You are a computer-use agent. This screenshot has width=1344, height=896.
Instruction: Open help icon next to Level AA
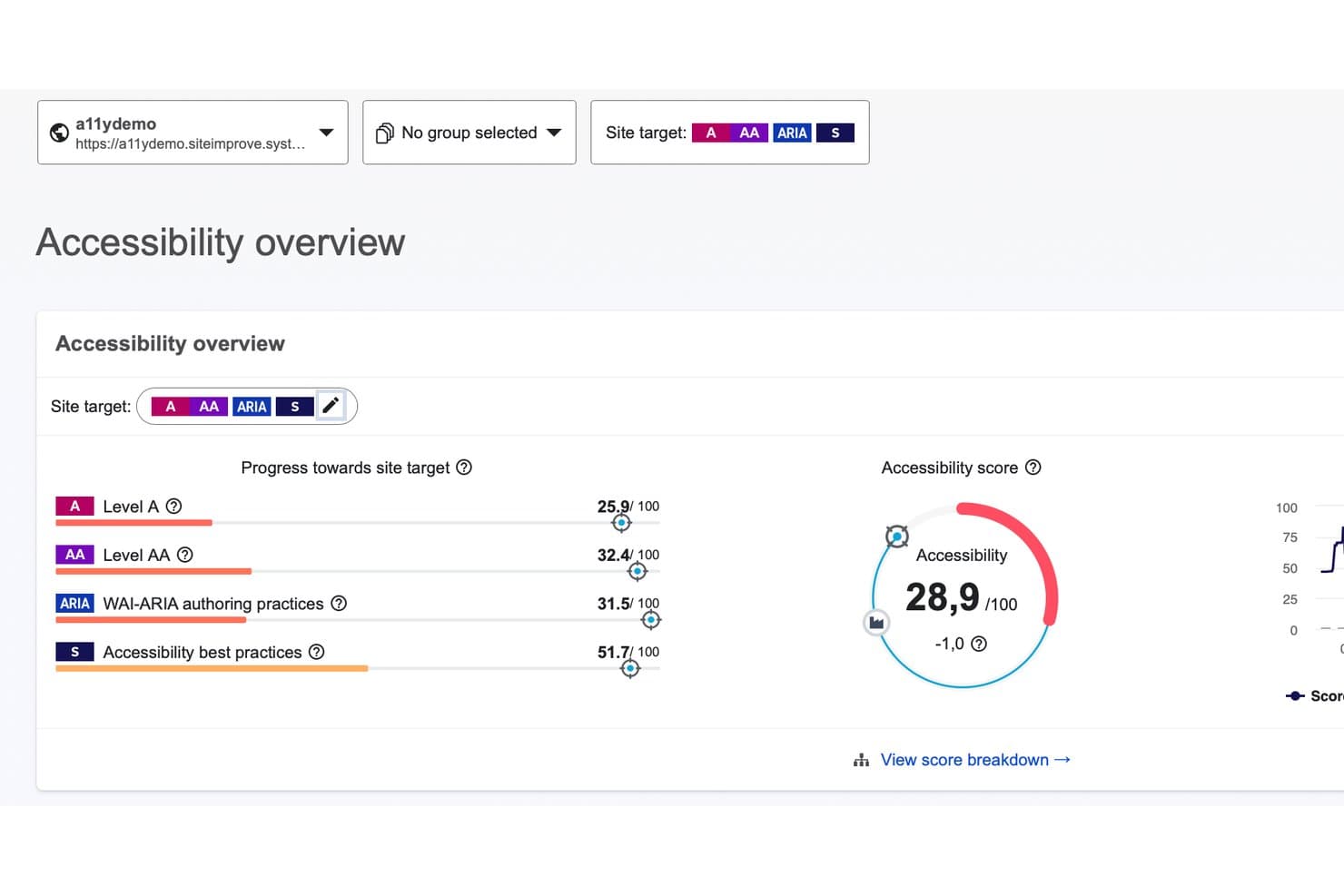tap(185, 555)
